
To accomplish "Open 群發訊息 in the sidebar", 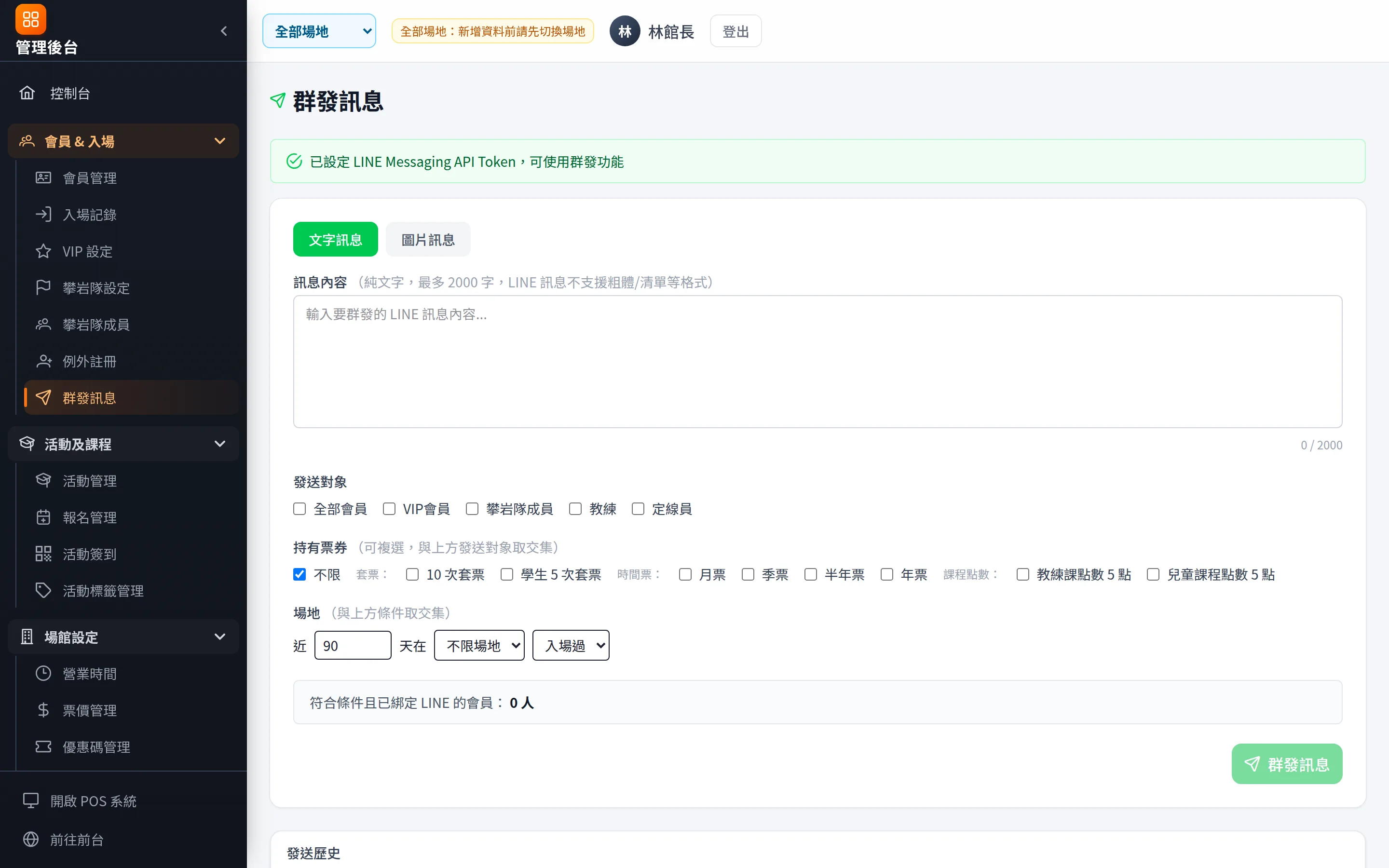I will 132,398.
